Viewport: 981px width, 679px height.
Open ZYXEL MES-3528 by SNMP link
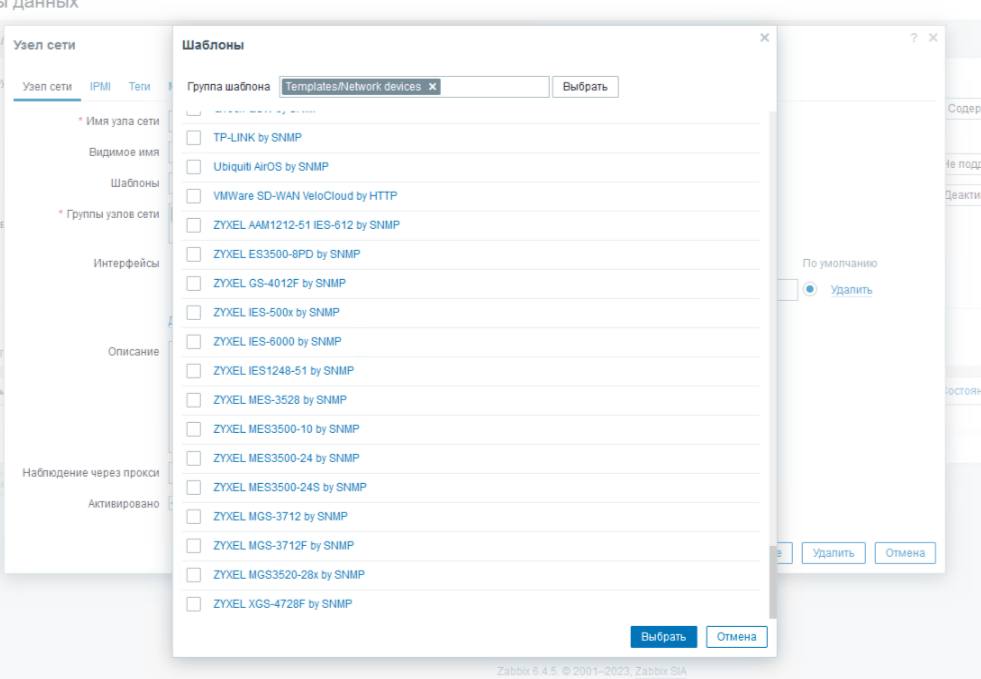pos(280,400)
